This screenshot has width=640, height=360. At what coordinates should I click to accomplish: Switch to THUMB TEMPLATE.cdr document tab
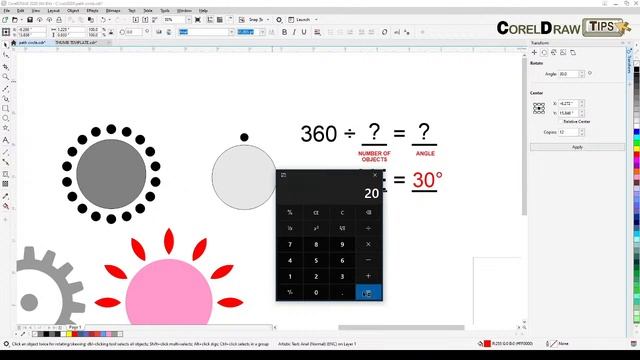[76, 42]
